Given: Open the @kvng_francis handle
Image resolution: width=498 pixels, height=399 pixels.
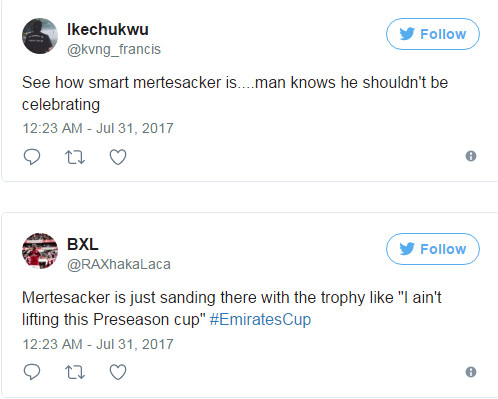Looking at the screenshot, I should click(114, 49).
